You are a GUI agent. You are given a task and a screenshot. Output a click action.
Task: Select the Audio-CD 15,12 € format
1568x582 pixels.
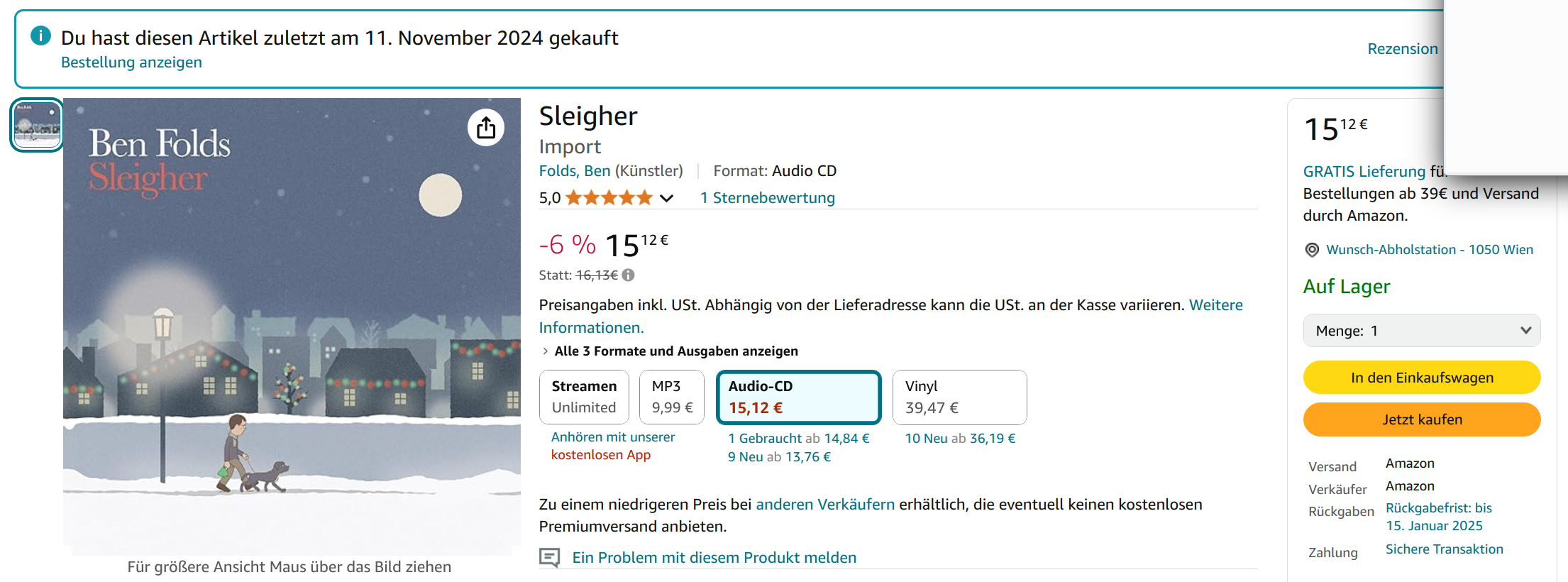coord(798,397)
